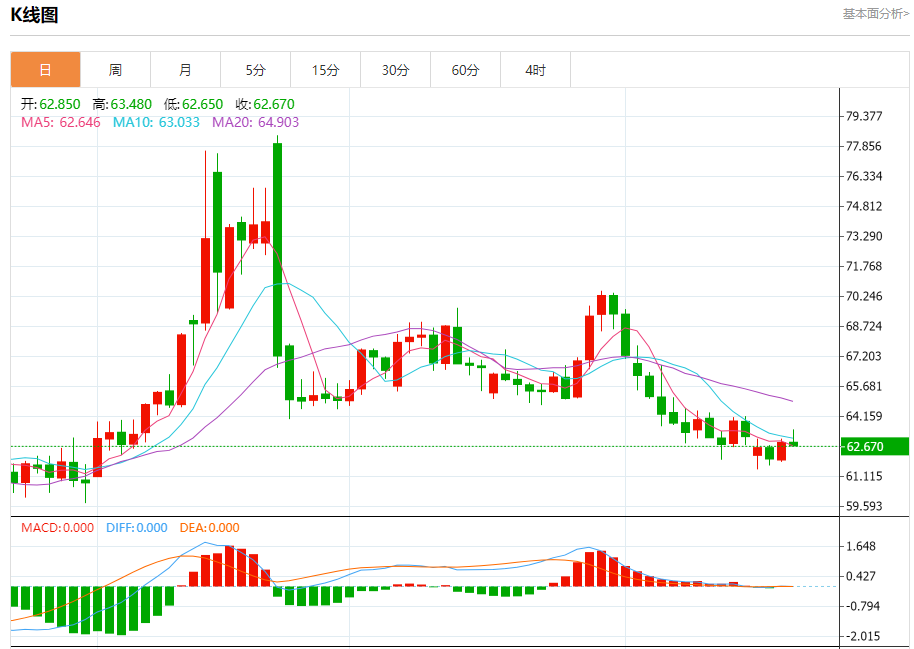Select the 日 daily chart tab
Image resolution: width=914 pixels, height=649 pixels.
tap(45, 70)
